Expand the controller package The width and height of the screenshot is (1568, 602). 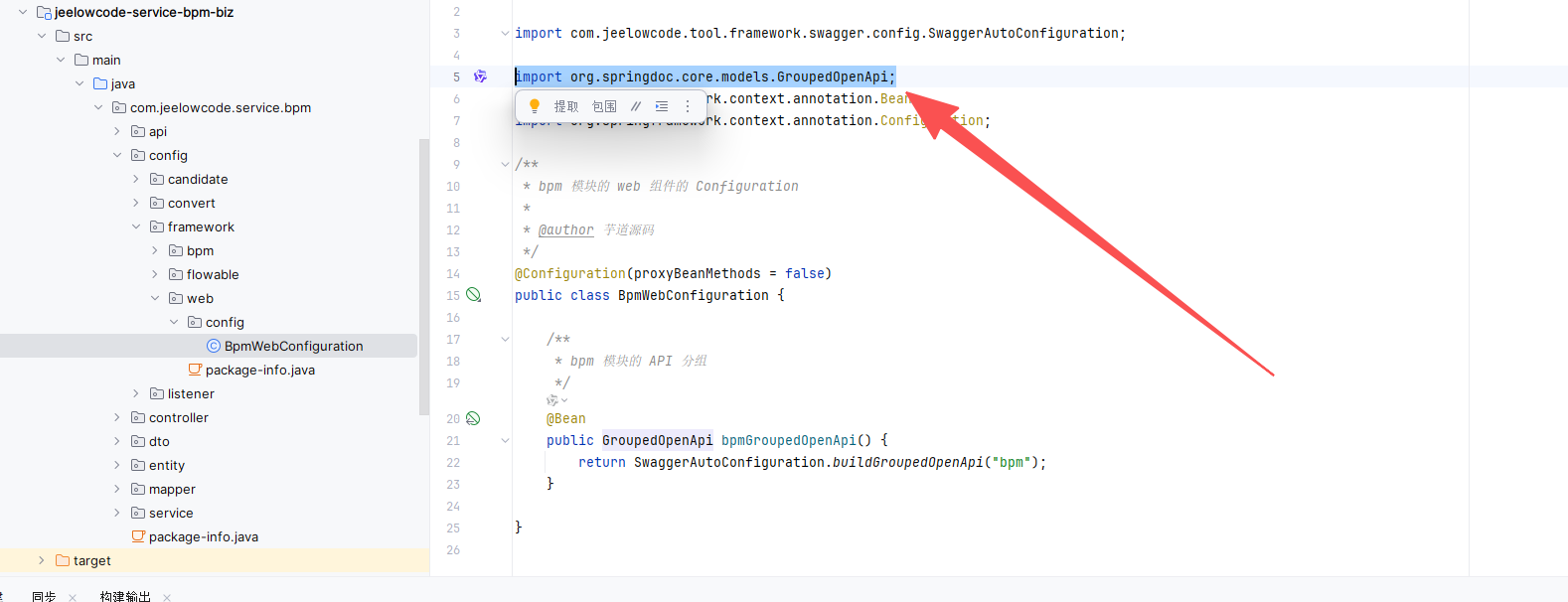(x=117, y=417)
